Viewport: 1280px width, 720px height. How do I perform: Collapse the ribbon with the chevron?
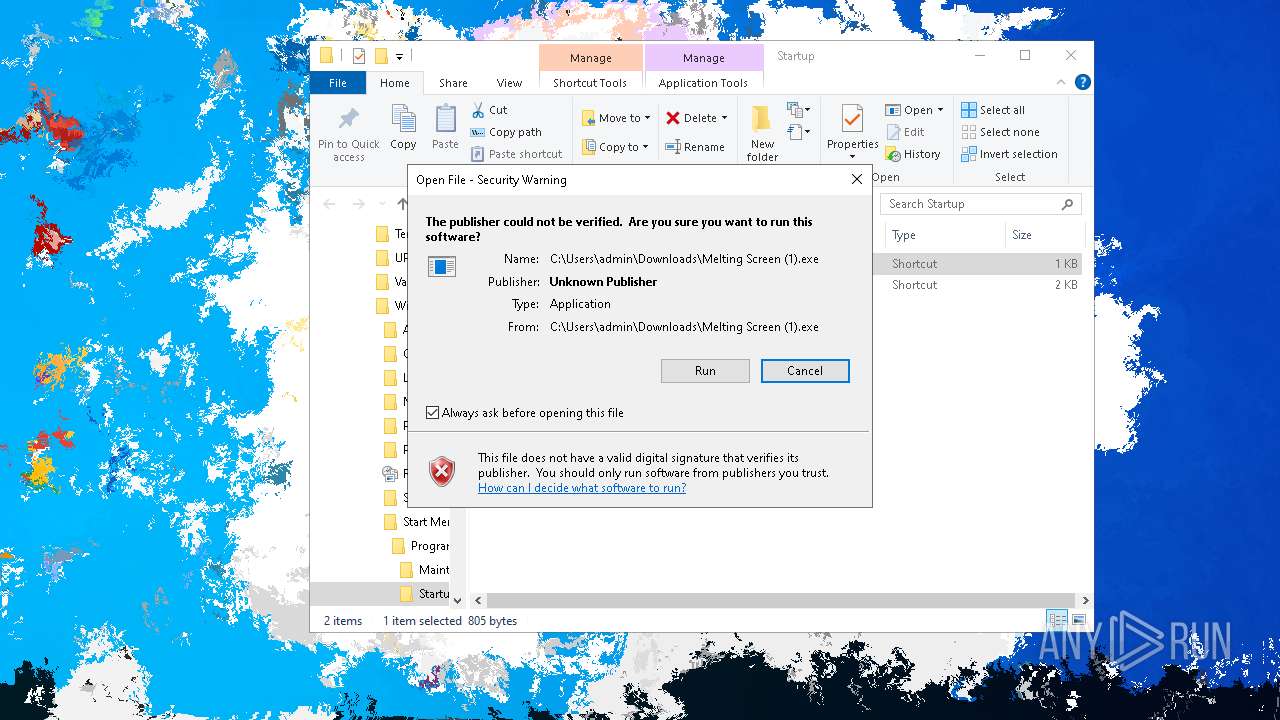[x=1061, y=83]
